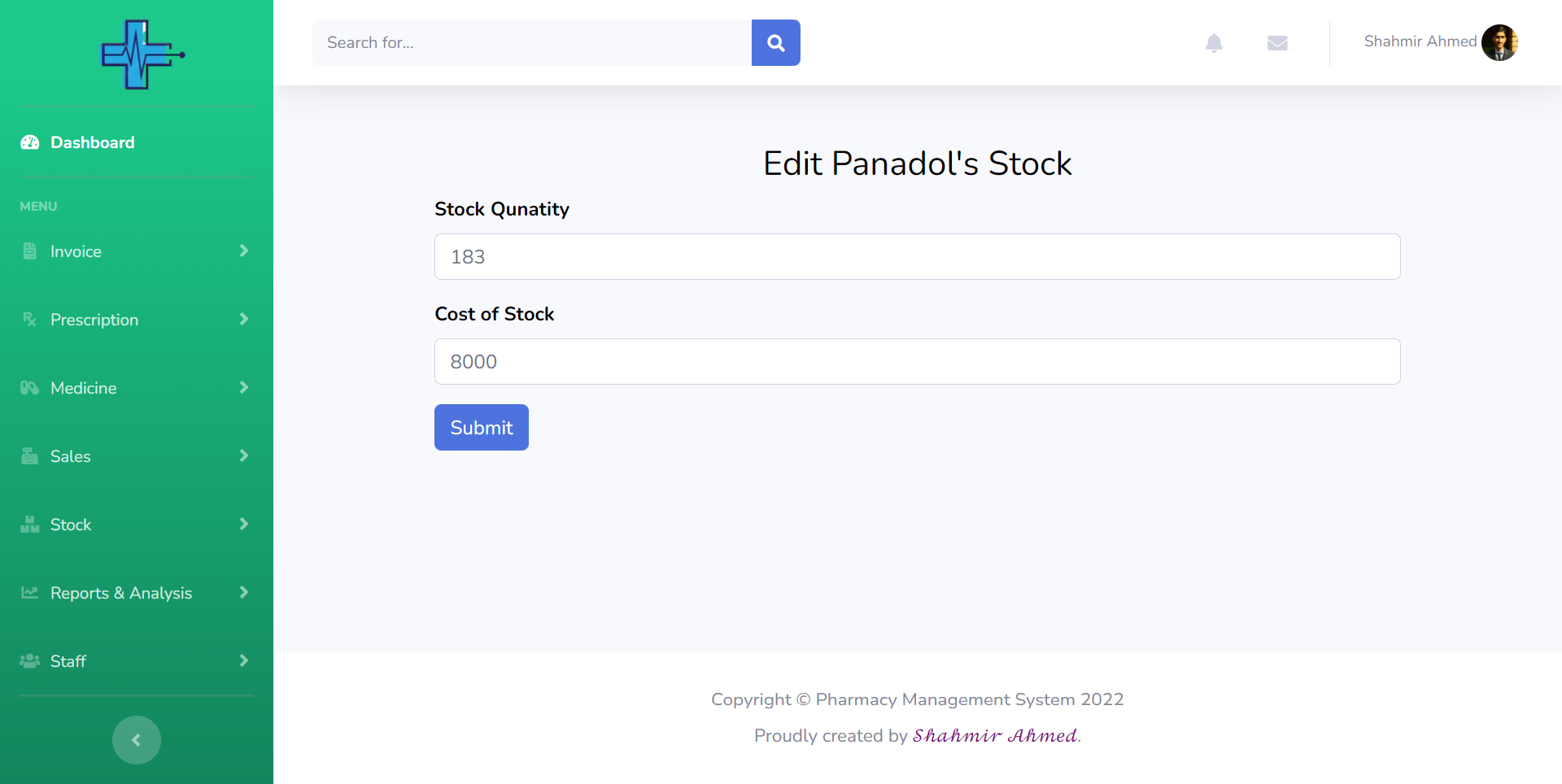This screenshot has height=784, width=1562.
Task: Click the Dashboard gauge icon
Action: pos(30,142)
